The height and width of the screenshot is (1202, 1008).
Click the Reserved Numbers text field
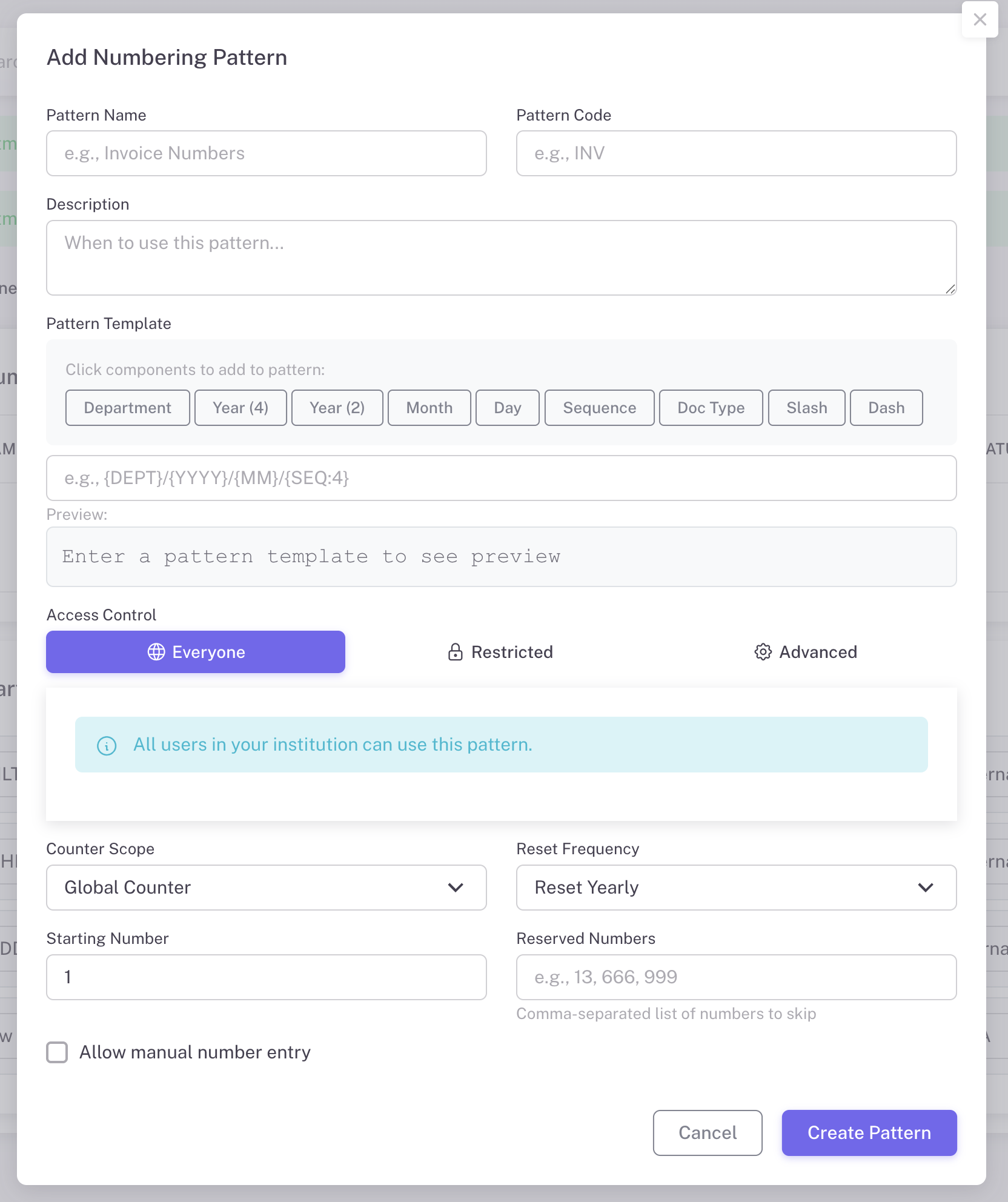736,977
